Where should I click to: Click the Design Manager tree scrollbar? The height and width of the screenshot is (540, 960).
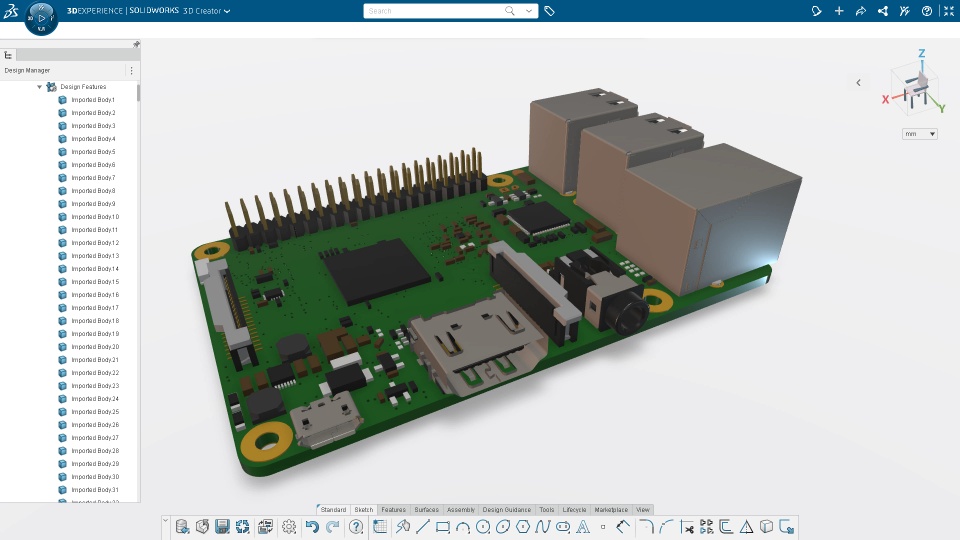(138, 93)
